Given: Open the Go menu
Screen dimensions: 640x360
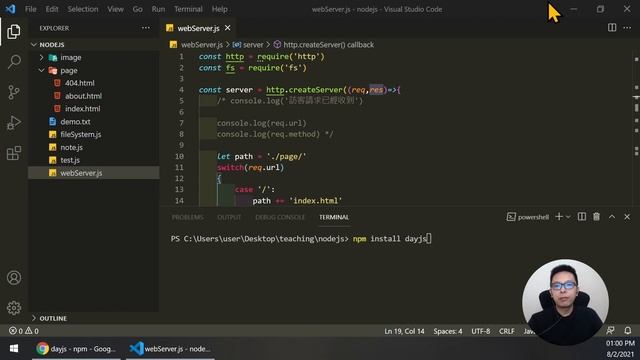Looking at the screenshot, I should pyautogui.click(x=138, y=9).
